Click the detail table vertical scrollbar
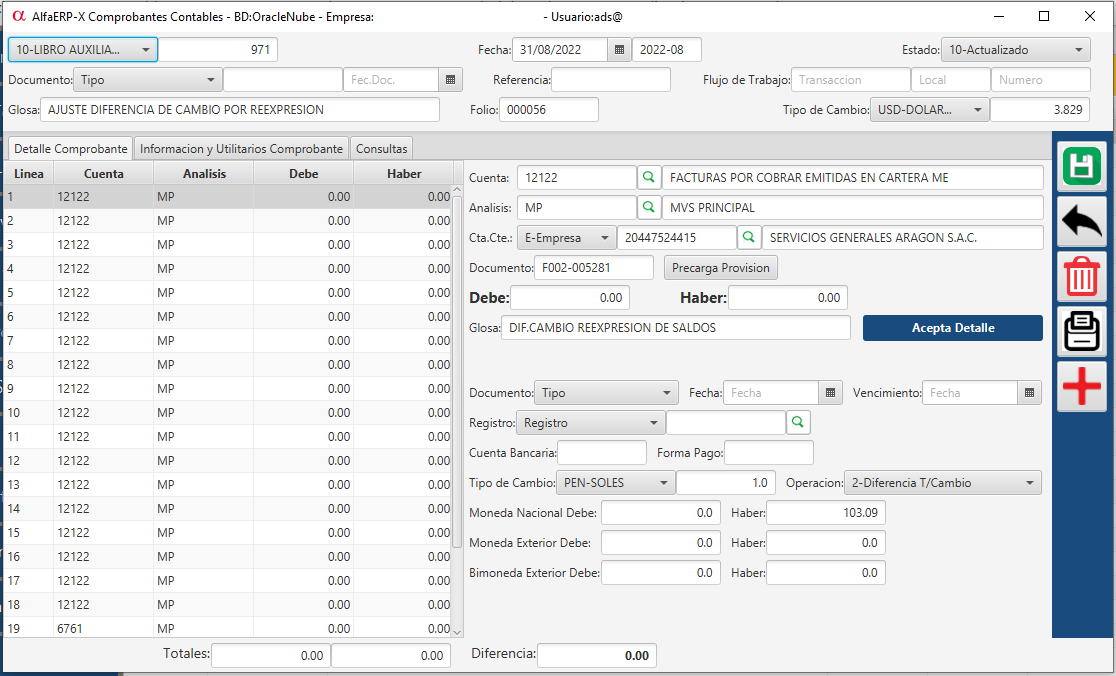1116x676 pixels. pos(457,400)
